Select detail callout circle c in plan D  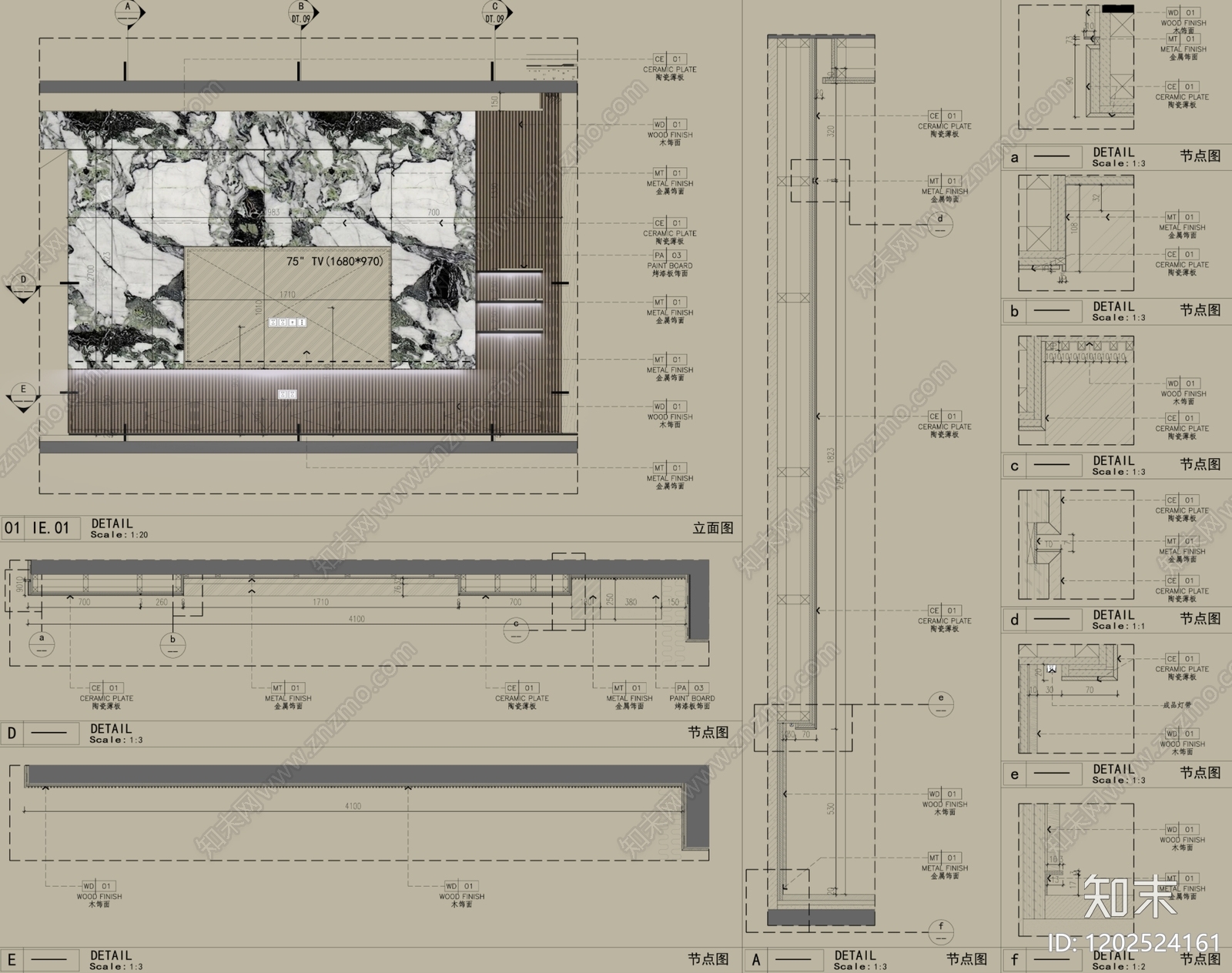point(516,629)
